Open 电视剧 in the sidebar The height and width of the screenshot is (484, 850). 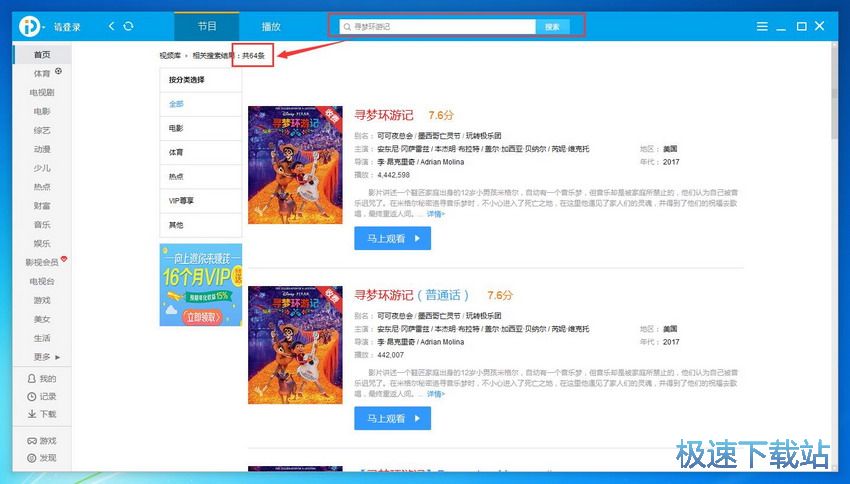point(42,92)
